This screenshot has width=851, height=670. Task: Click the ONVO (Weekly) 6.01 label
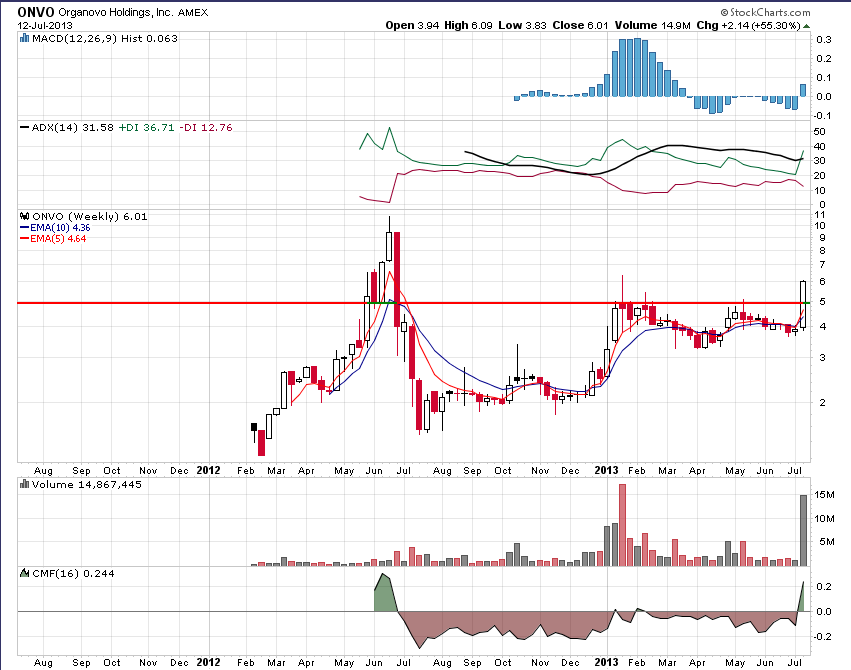(x=90, y=216)
